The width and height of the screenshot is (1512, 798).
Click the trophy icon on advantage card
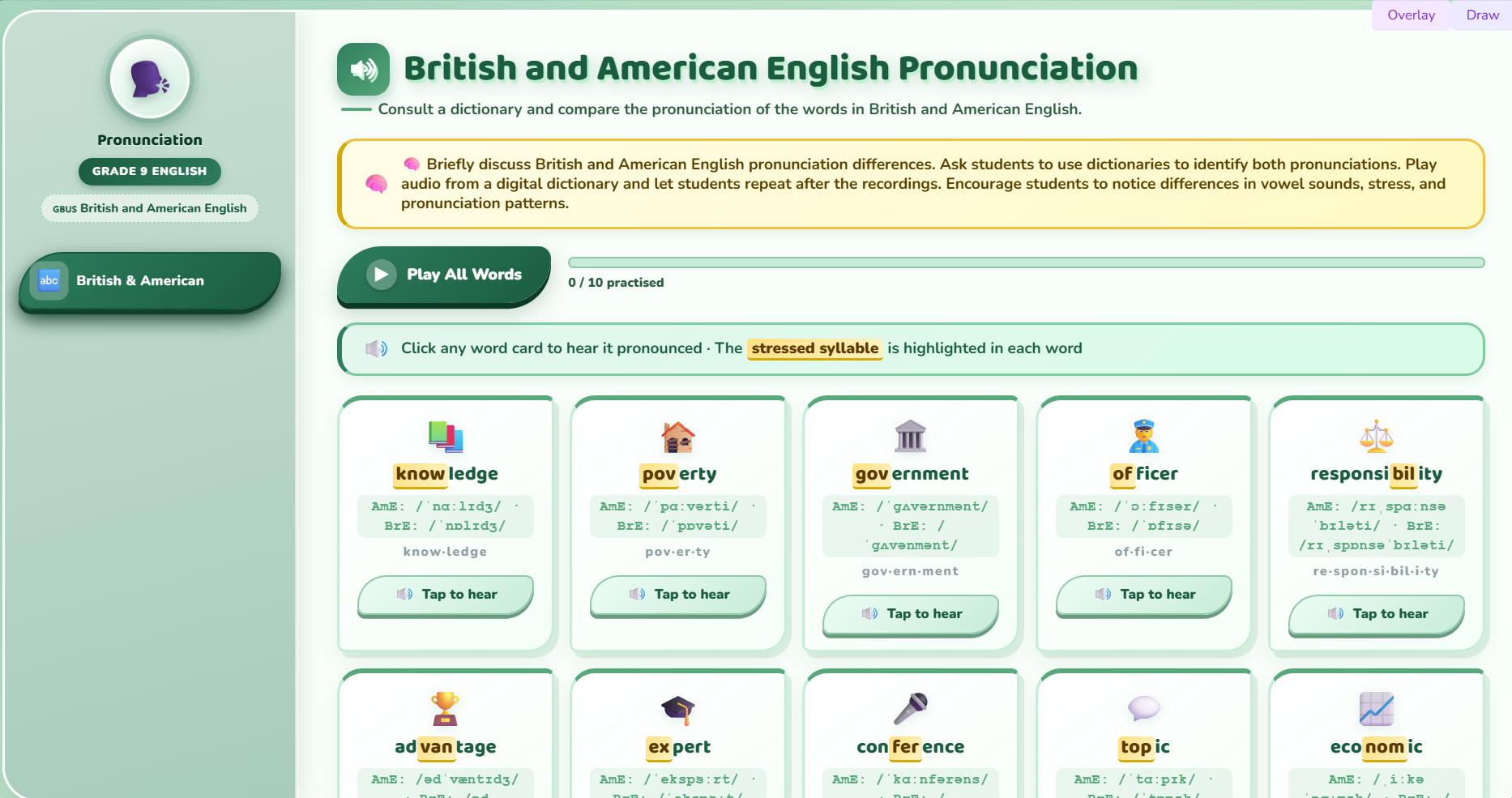[x=446, y=709]
